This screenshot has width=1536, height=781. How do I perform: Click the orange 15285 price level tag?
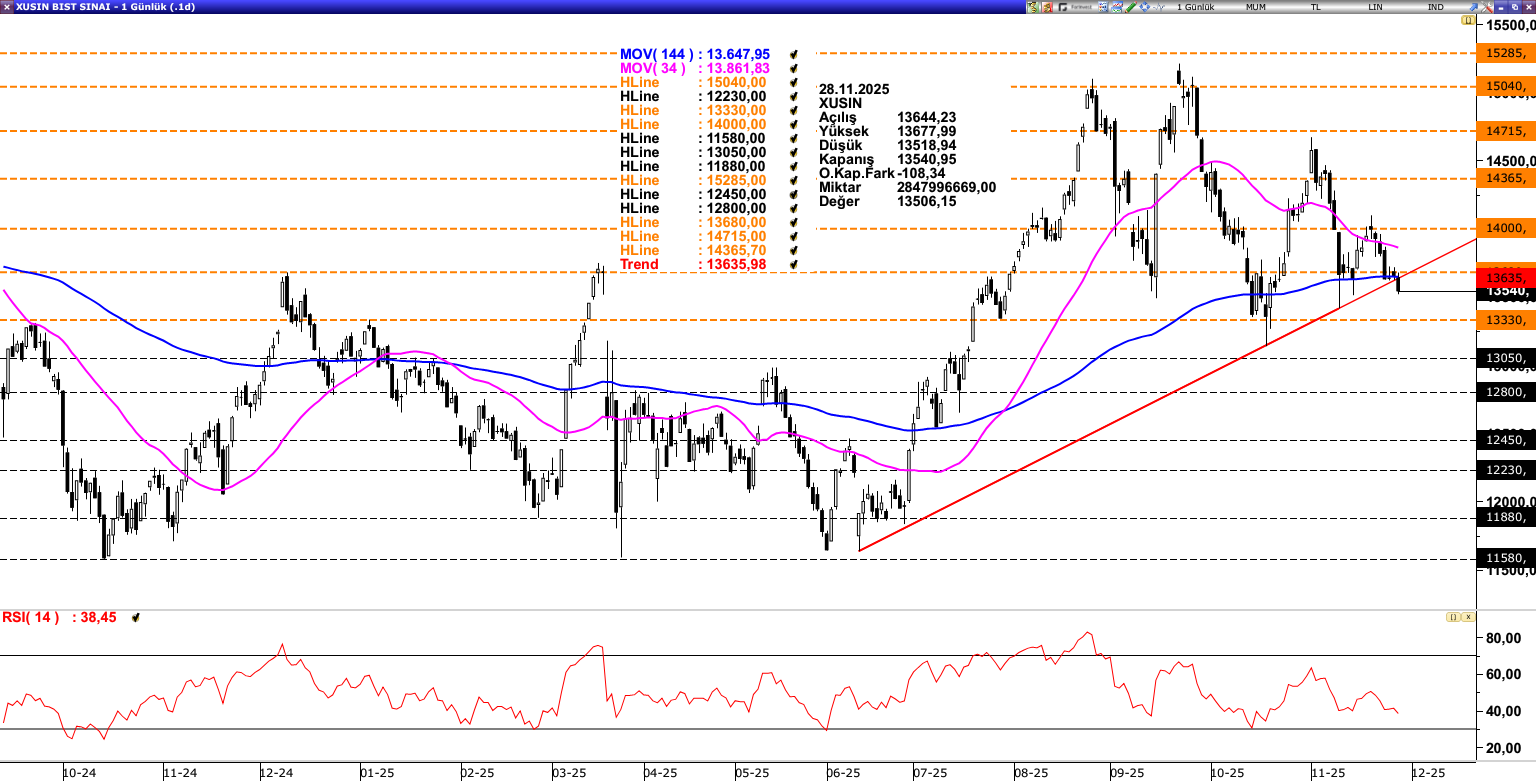pos(1506,53)
